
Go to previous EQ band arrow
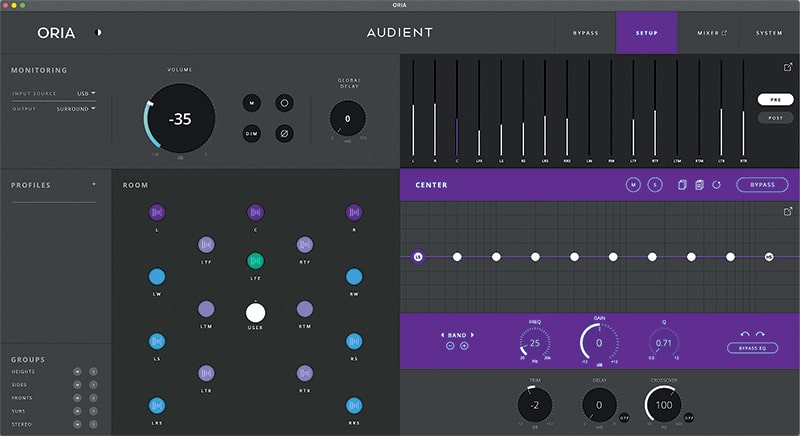click(442, 335)
